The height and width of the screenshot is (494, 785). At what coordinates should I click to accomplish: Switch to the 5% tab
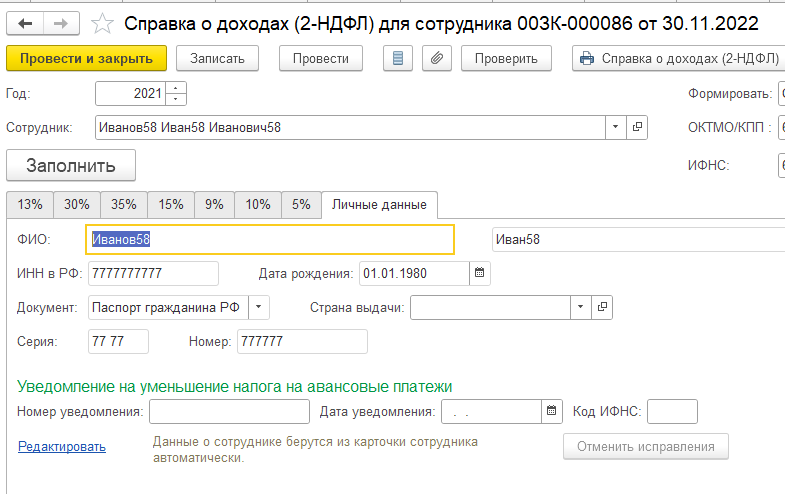coord(301,205)
